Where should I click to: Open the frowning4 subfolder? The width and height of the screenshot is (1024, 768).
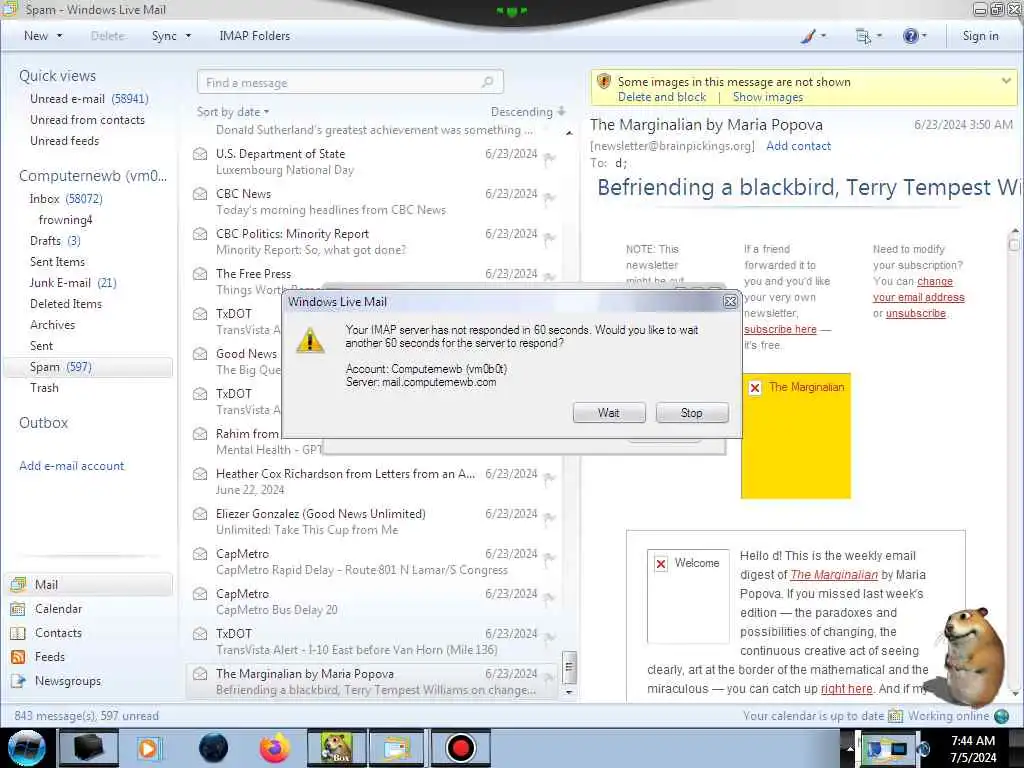[65, 219]
